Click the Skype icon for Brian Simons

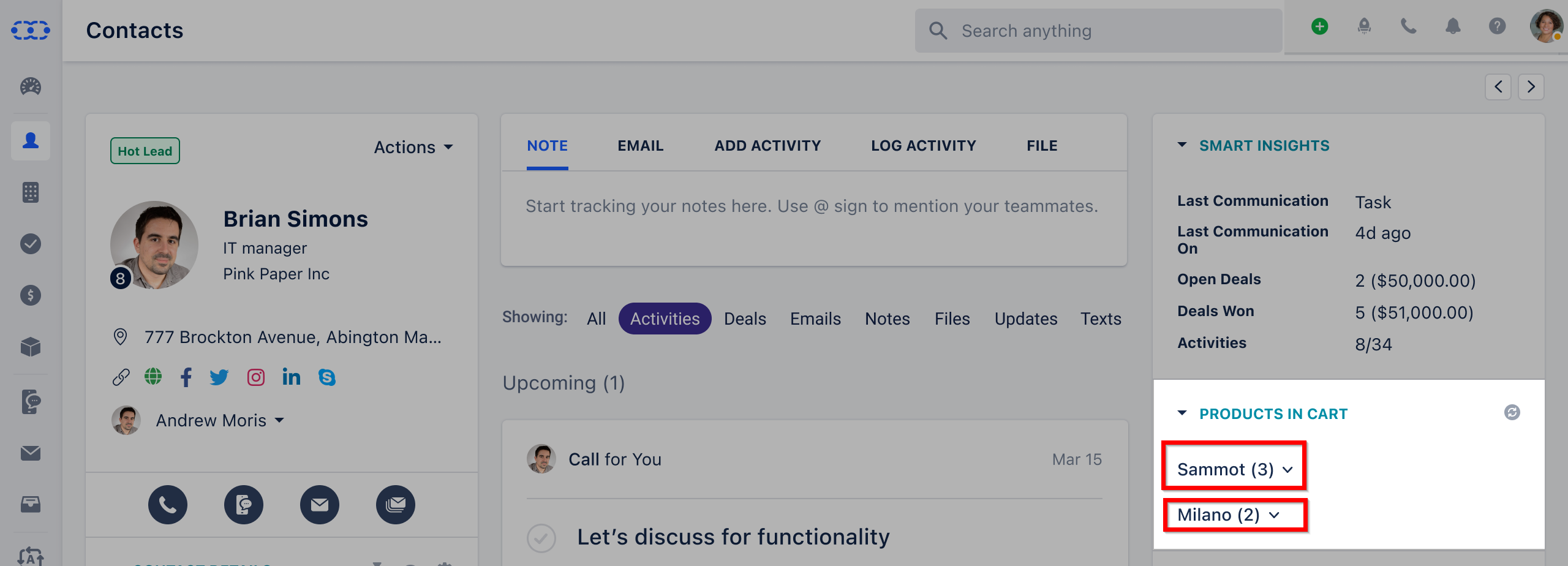(327, 377)
